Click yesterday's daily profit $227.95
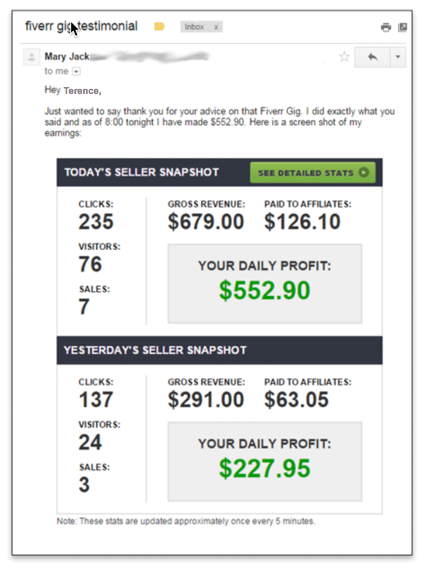This screenshot has height=570, width=424. [265, 468]
